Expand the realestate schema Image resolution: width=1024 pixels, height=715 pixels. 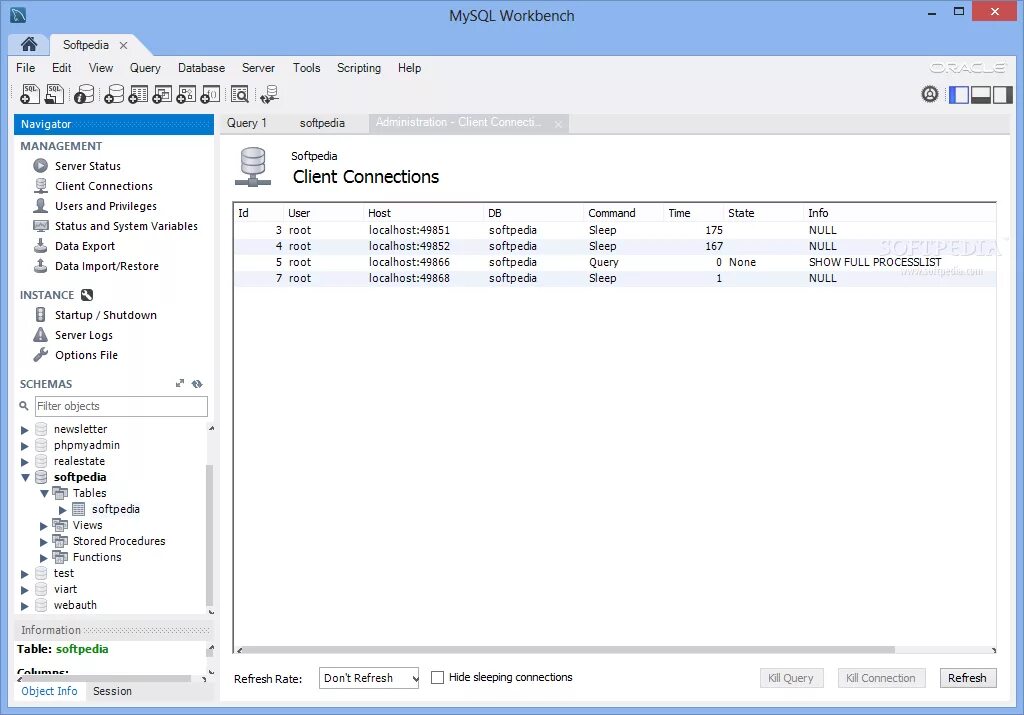pos(25,462)
